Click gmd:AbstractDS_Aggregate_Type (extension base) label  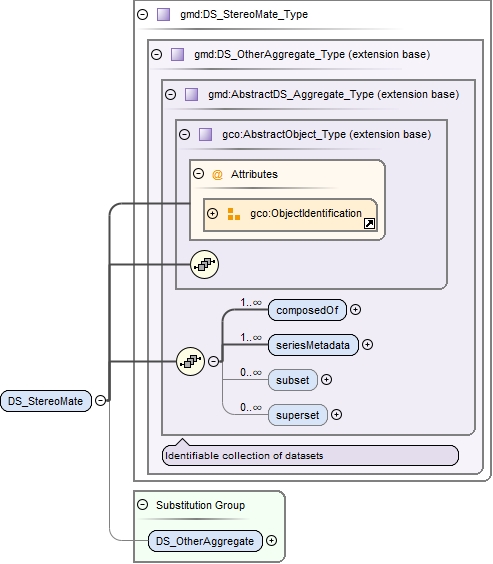coord(334,94)
